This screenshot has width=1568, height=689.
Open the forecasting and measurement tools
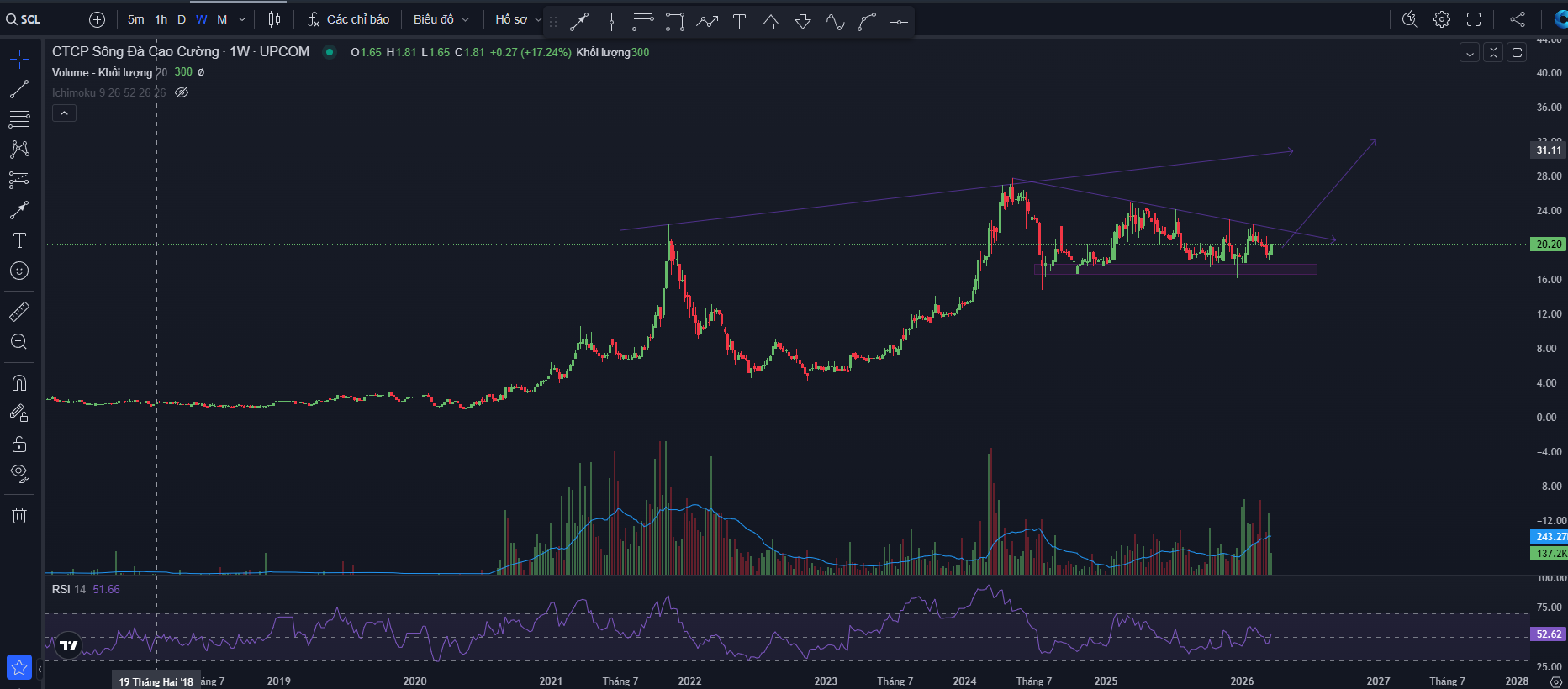[19, 180]
